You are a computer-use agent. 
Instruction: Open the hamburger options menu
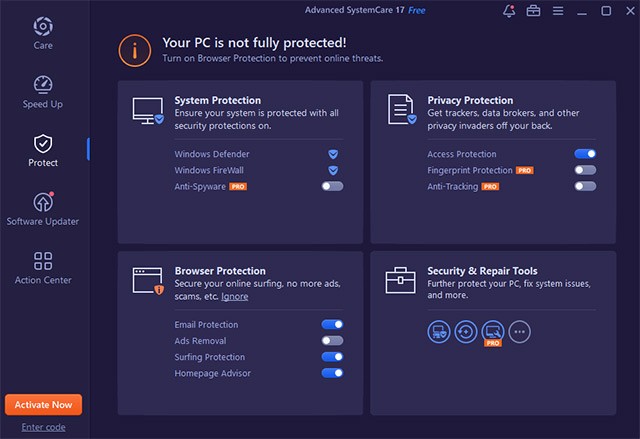558,11
